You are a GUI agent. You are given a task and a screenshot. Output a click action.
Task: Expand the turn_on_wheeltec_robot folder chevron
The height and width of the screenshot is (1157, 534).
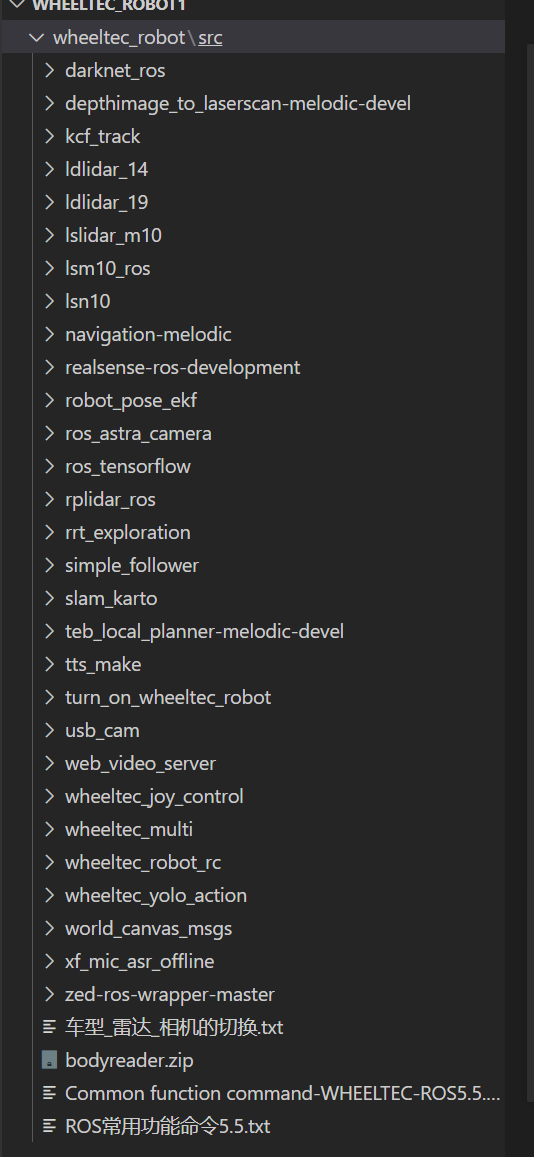pyautogui.click(x=49, y=697)
